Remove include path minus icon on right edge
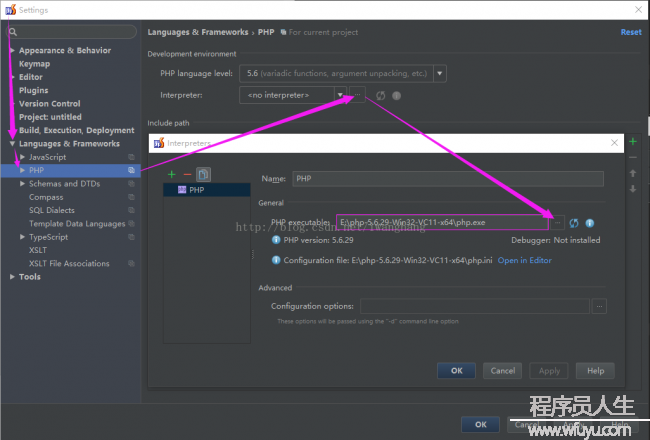Viewport: 650px width, 440px height. [633, 158]
